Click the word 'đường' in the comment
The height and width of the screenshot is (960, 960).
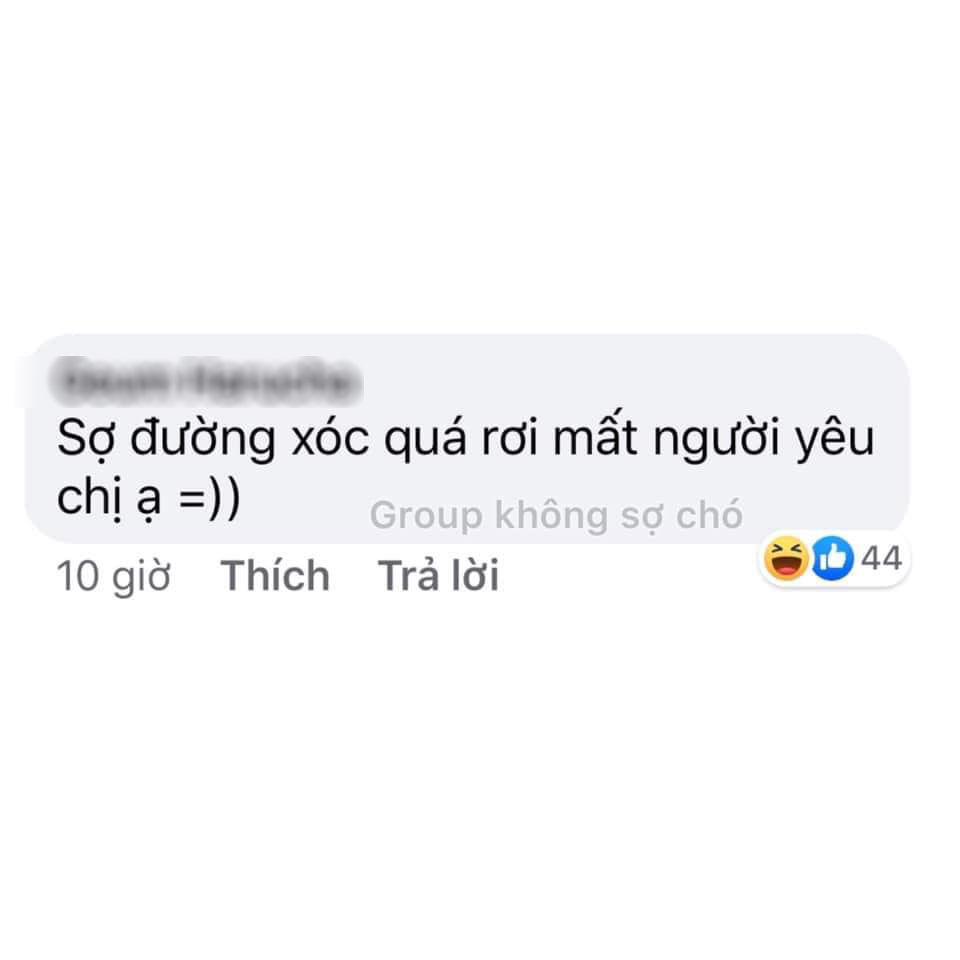click(203, 439)
